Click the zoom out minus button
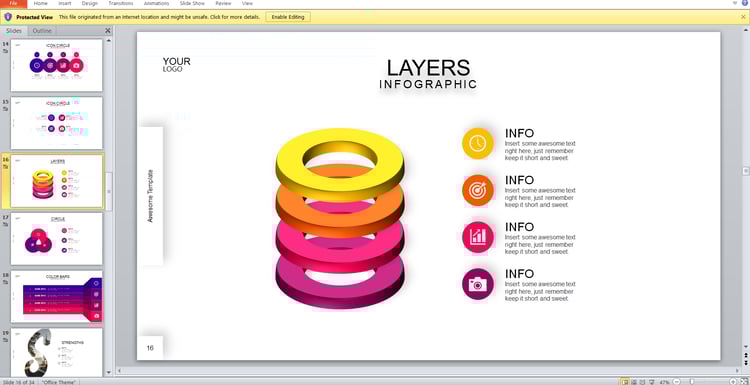750x385 pixels. 676,382
